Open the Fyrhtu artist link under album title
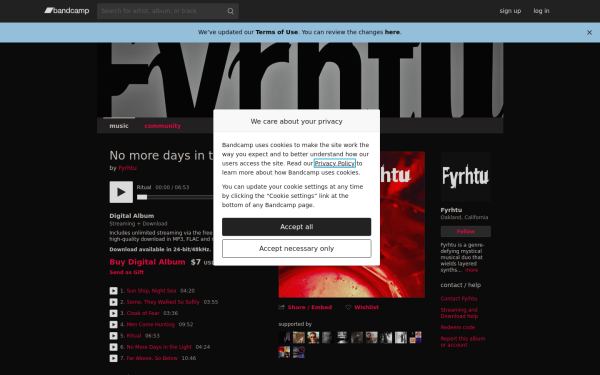Image resolution: width=600 pixels, height=375 pixels. pos(127,168)
